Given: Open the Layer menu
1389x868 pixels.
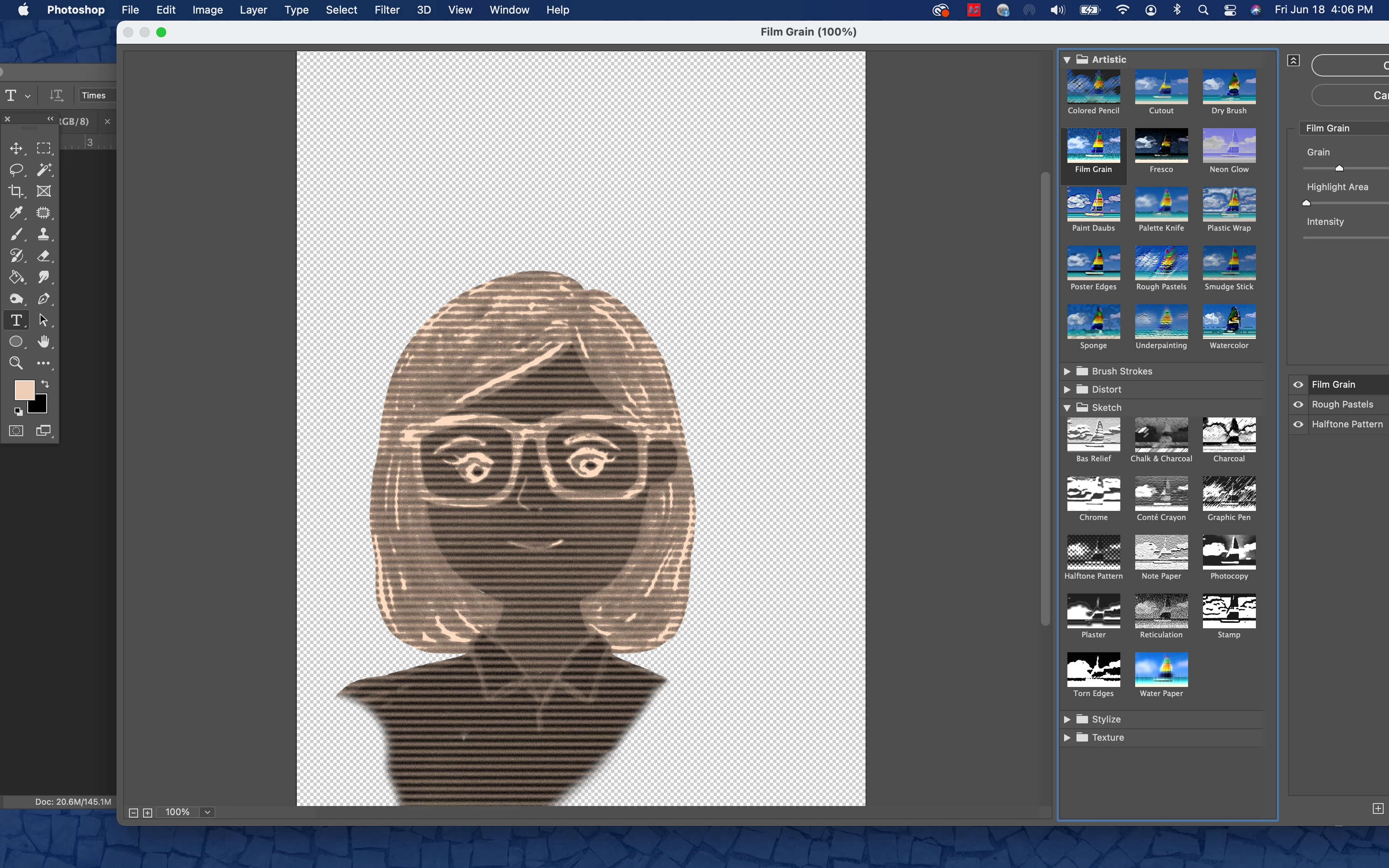Looking at the screenshot, I should [253, 10].
